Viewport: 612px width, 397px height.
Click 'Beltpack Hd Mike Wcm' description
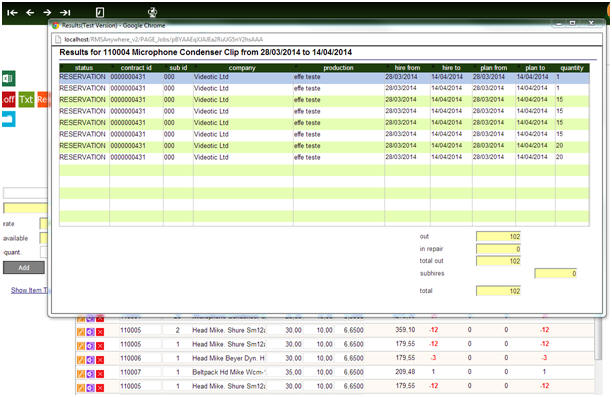(228, 372)
